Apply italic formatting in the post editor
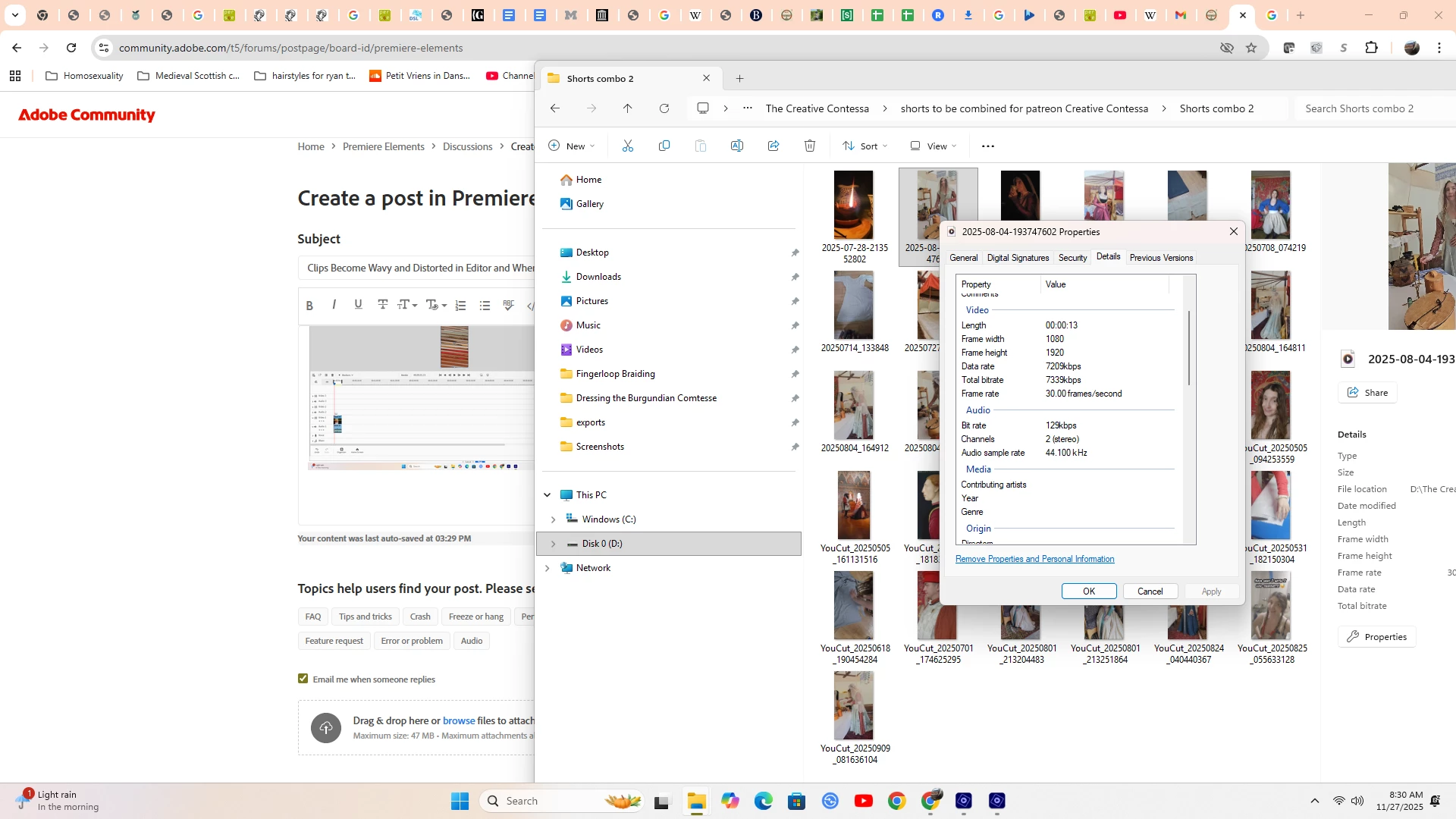Viewport: 1456px width, 819px height. coord(334,305)
